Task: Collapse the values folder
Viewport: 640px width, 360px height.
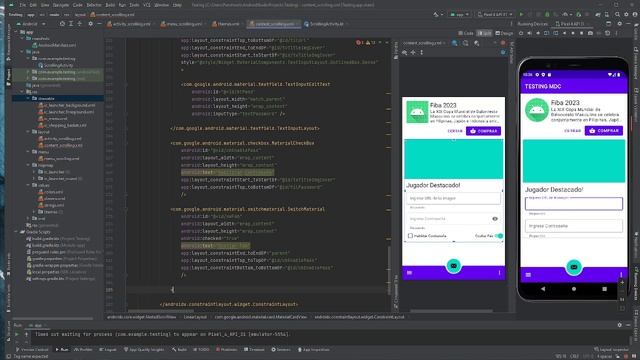Action: 28,185
